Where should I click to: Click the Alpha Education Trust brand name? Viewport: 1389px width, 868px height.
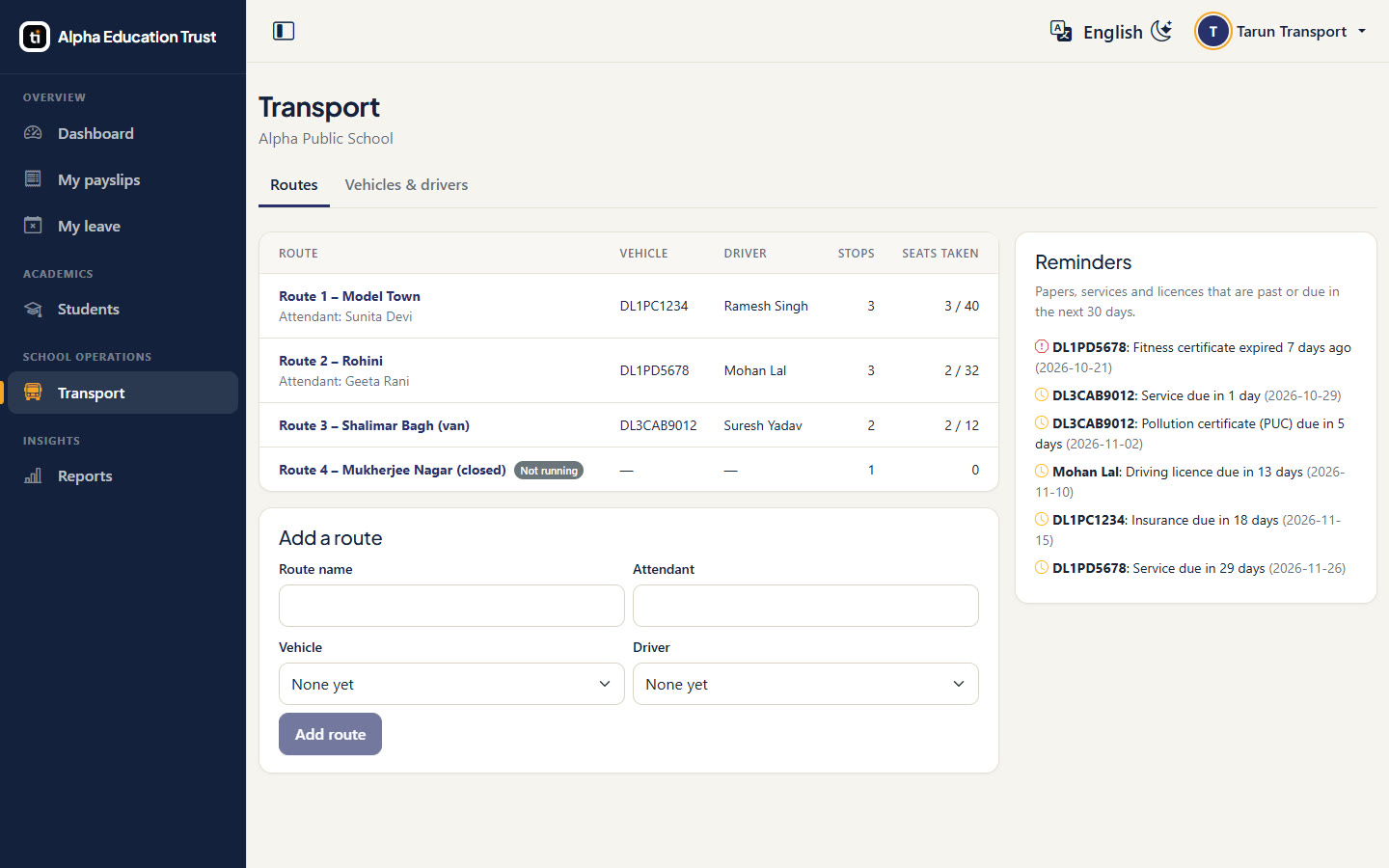point(137,37)
